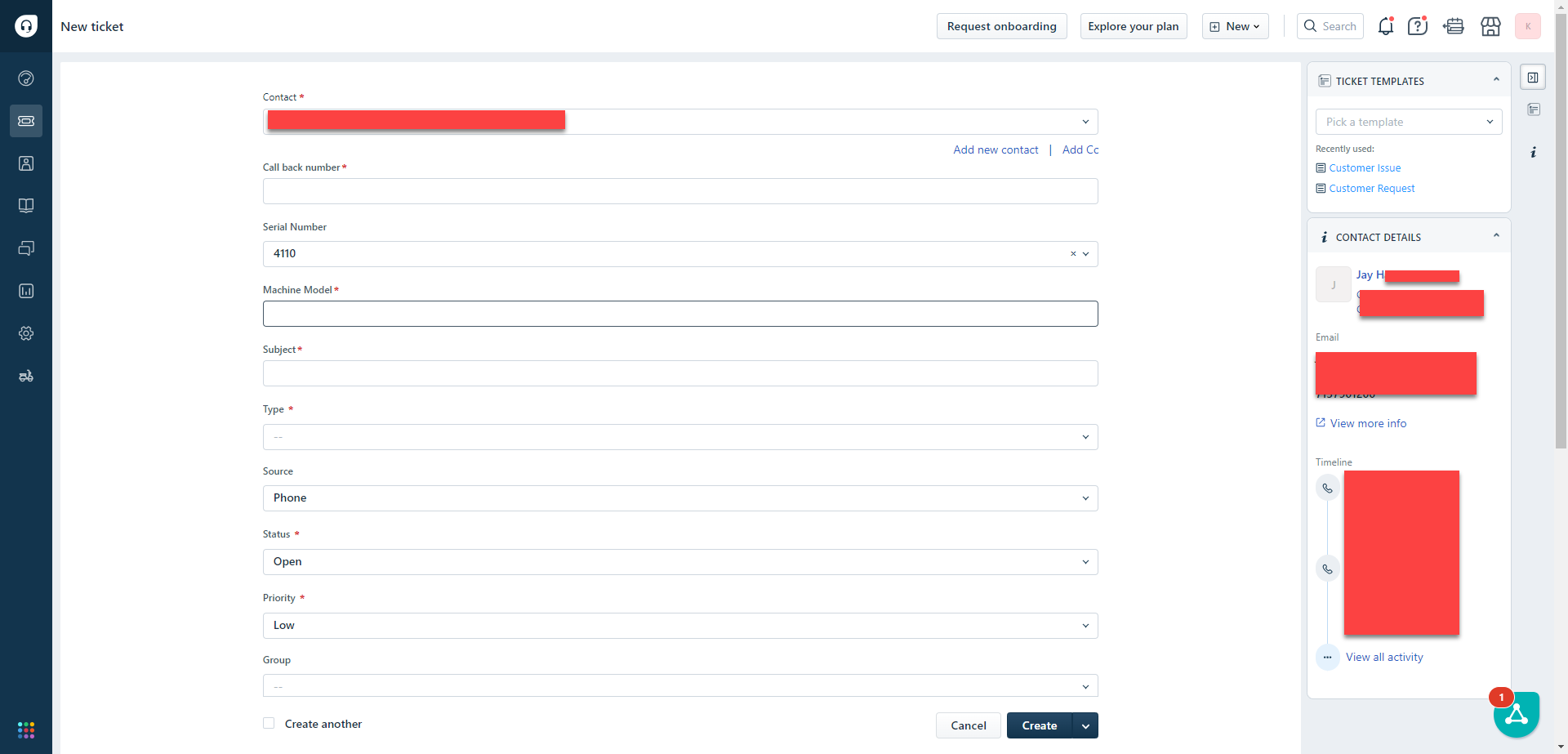Screen dimensions: 1568x754
Task: Open the Dashboard from the sidebar
Action: 25,78
